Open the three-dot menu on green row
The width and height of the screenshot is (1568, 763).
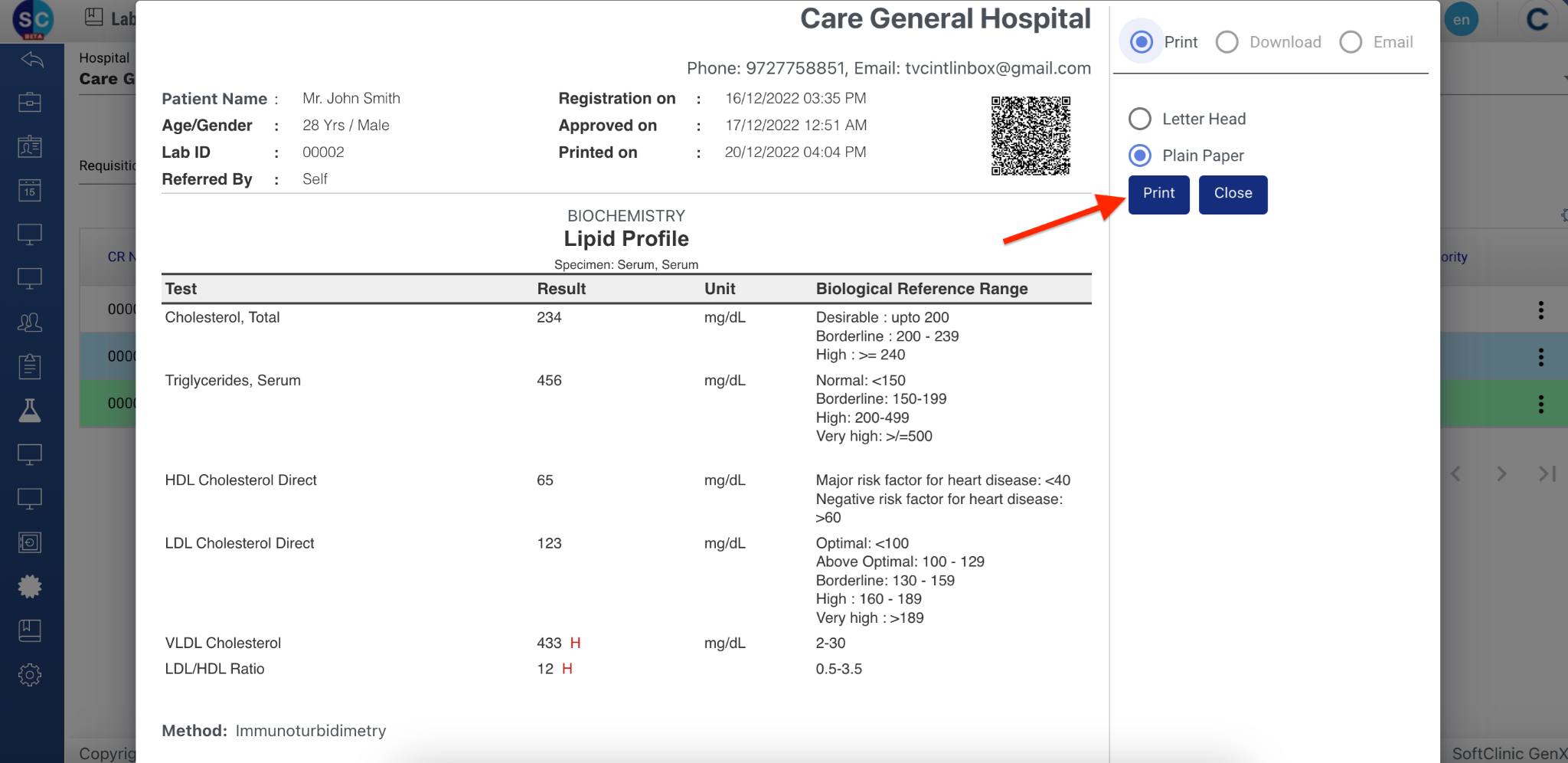pyautogui.click(x=1540, y=404)
